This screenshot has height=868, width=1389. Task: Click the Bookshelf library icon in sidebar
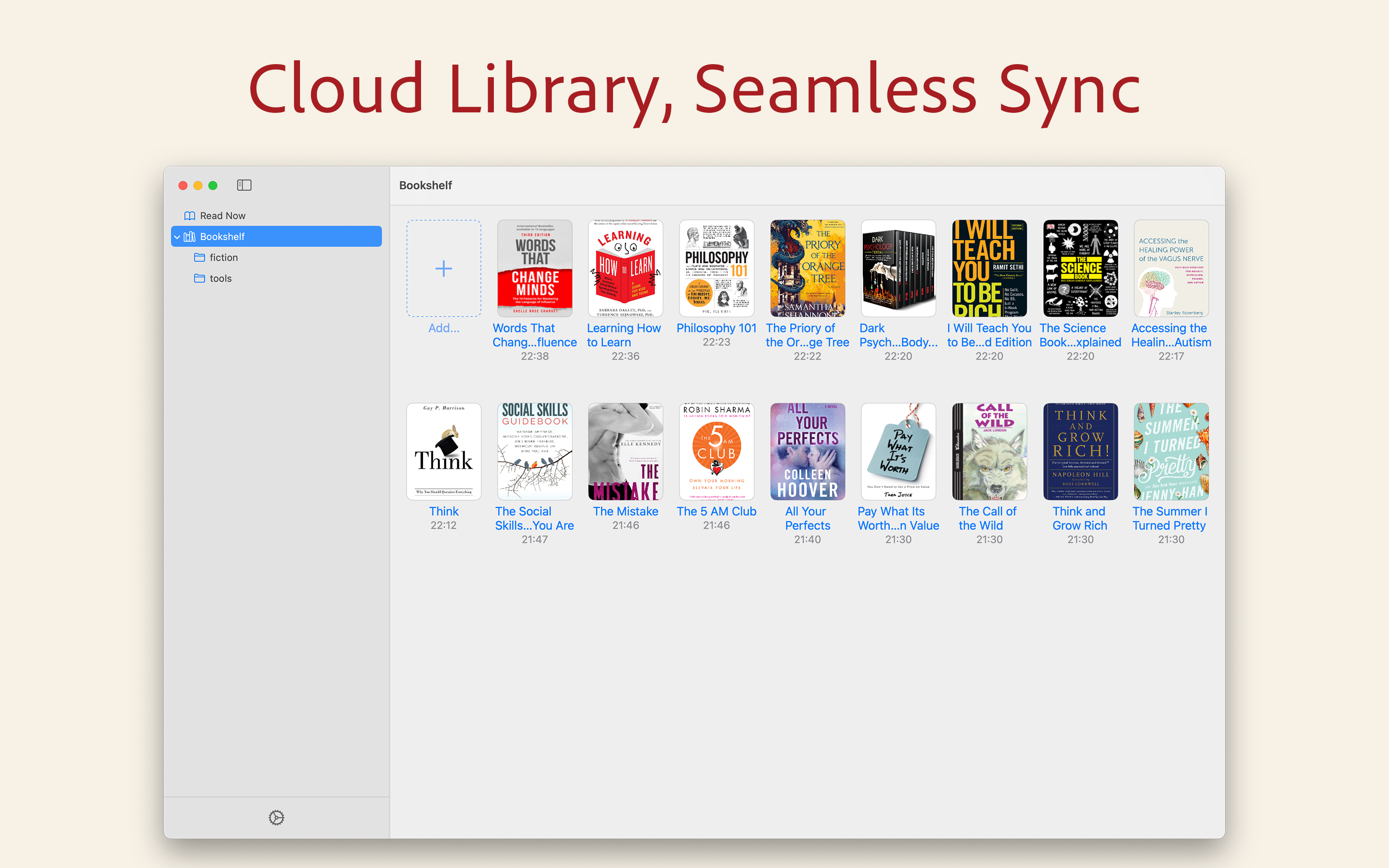click(190, 236)
